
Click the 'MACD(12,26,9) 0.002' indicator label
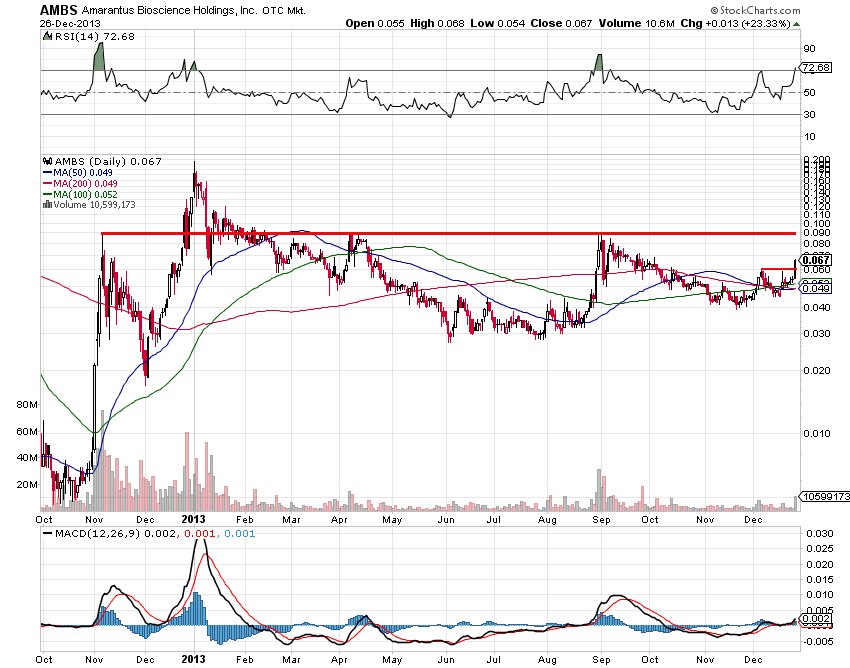(115, 534)
